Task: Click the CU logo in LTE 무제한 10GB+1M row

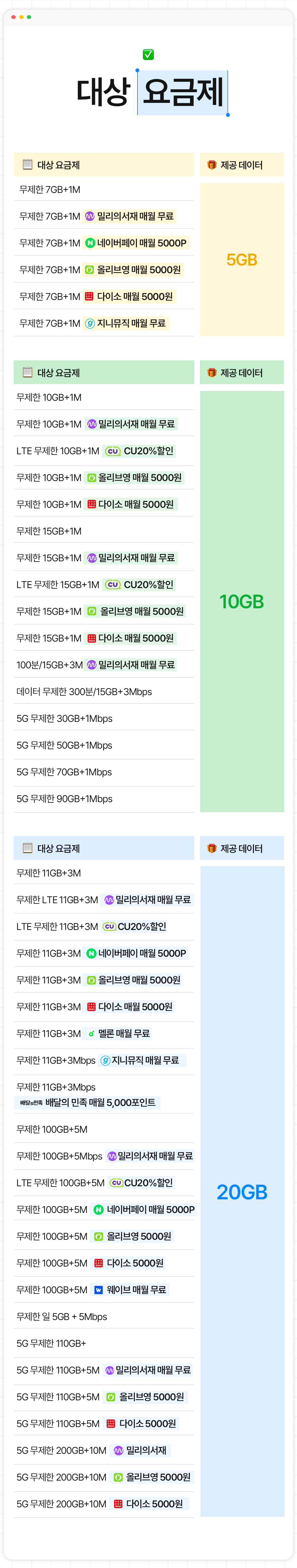Action: point(113,451)
